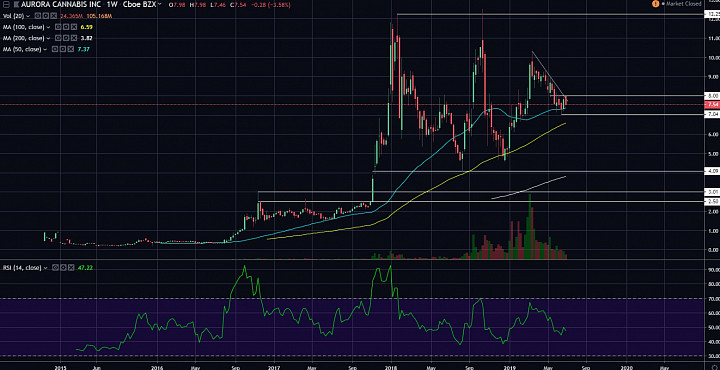Open settings for MA (100, close)
Viewport: 720px width, 370px height.
[66, 27]
